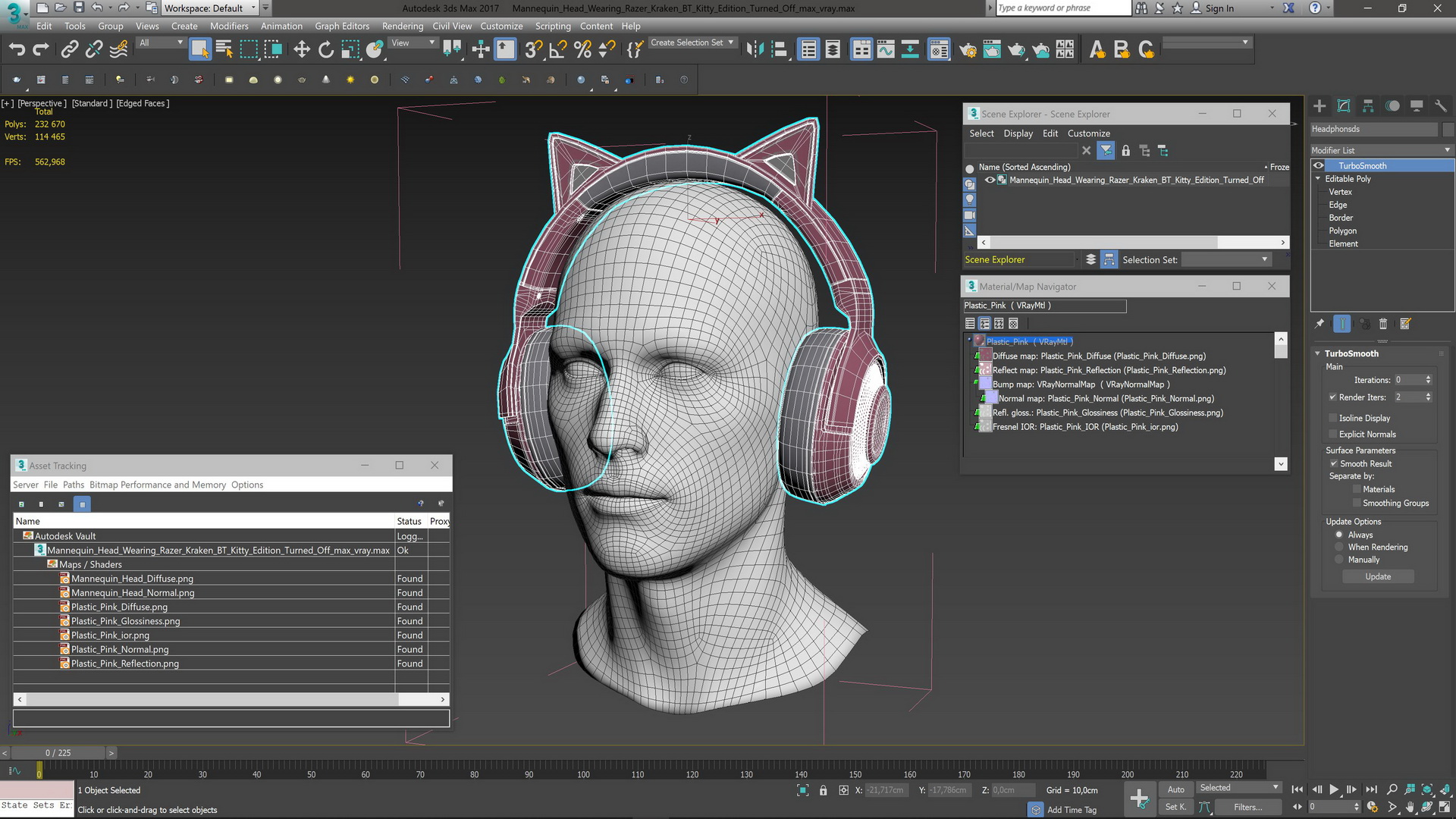Toggle the 3D Snaps tool
The height and width of the screenshot is (819, 1456).
(534, 50)
